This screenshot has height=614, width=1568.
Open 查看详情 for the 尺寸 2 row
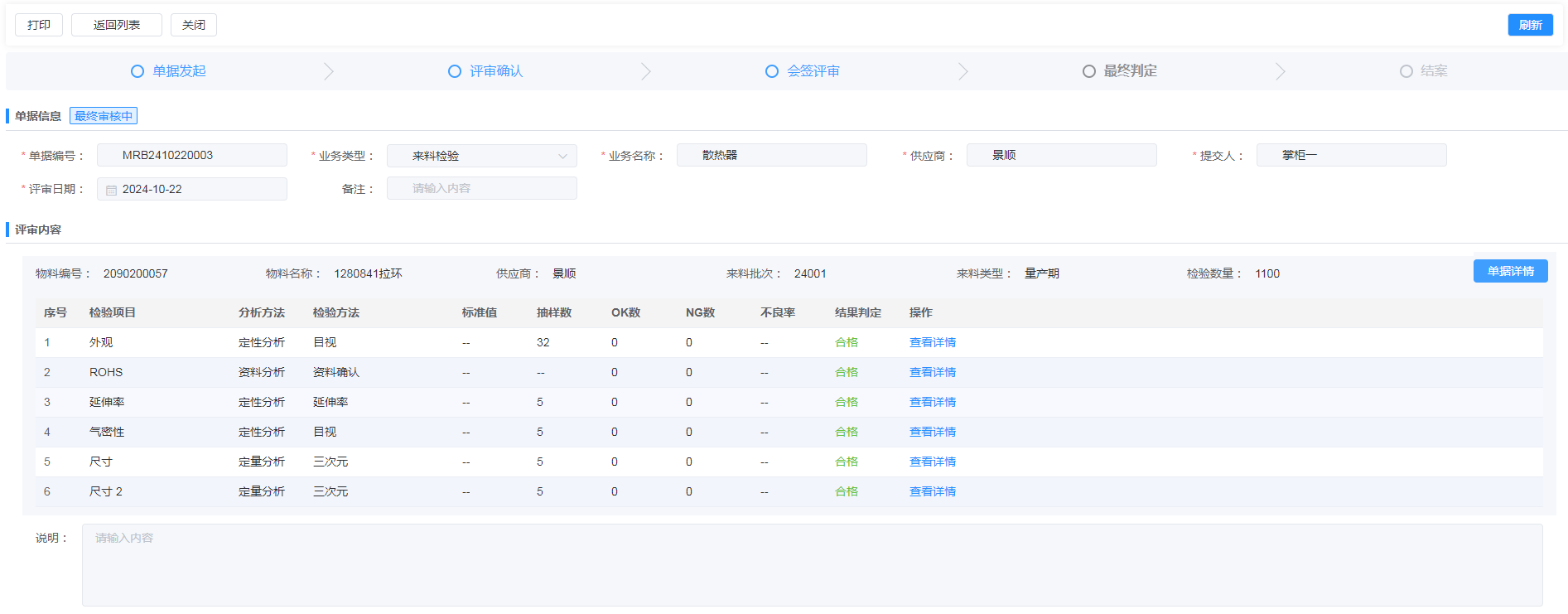tap(933, 491)
